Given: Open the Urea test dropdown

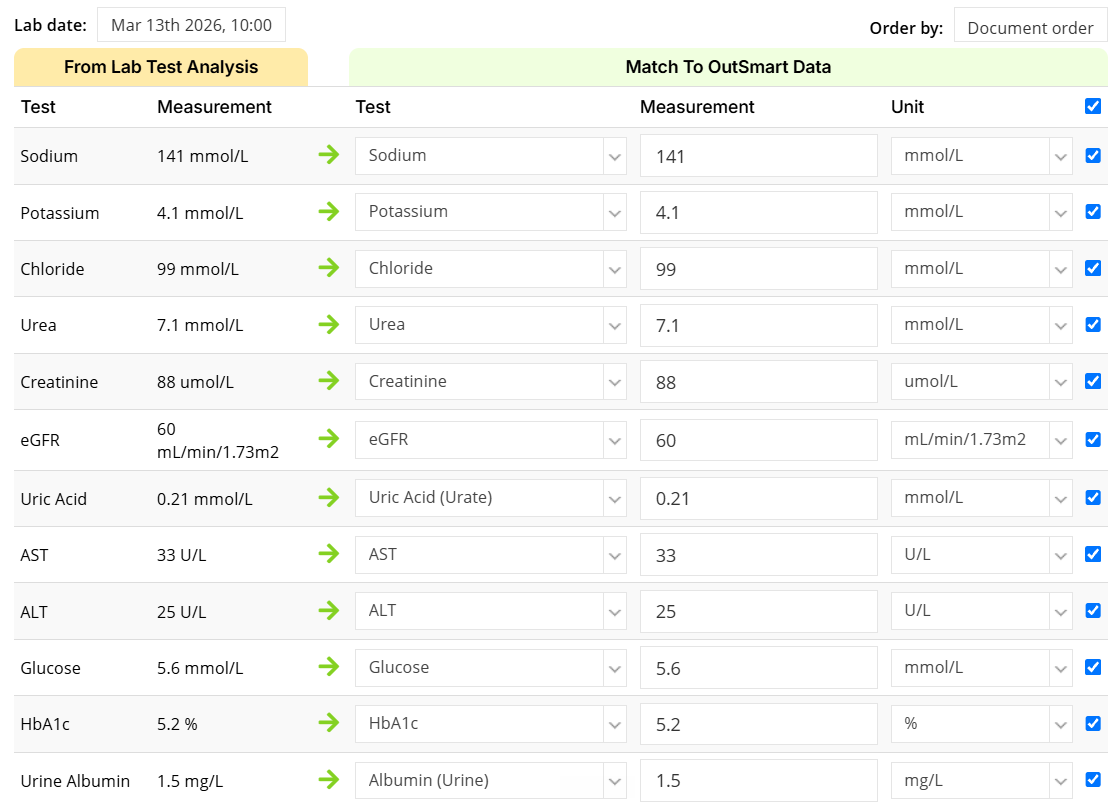Looking at the screenshot, I should coord(490,325).
